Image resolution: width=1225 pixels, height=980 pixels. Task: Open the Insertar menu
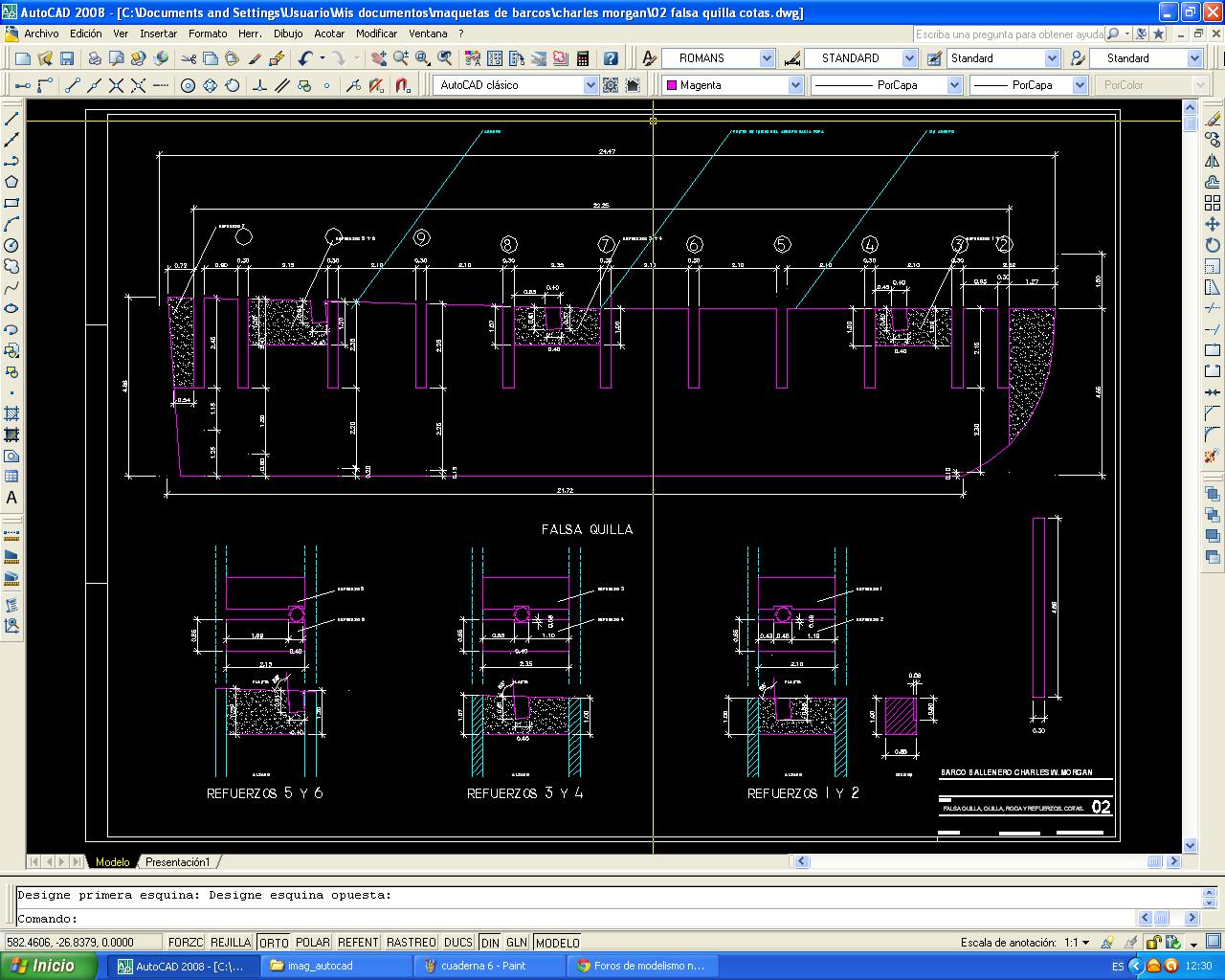(x=159, y=33)
